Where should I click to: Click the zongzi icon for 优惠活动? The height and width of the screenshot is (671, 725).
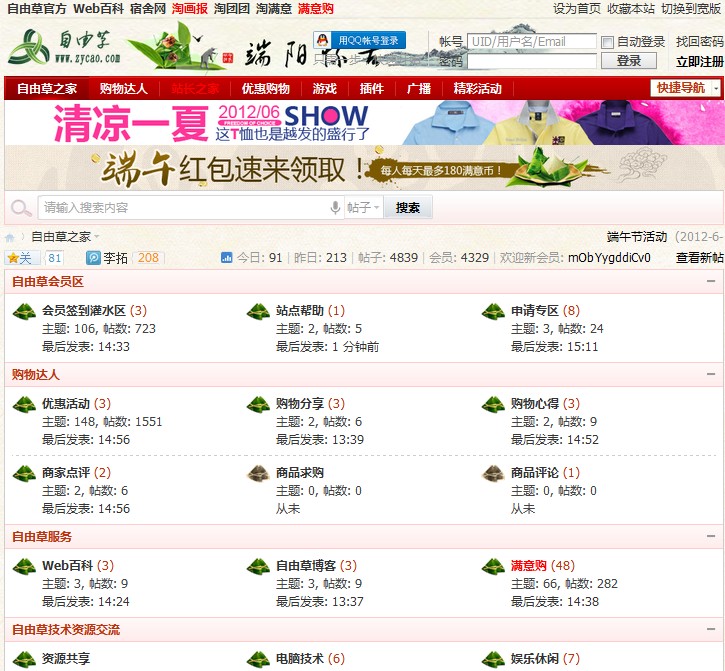[24, 405]
